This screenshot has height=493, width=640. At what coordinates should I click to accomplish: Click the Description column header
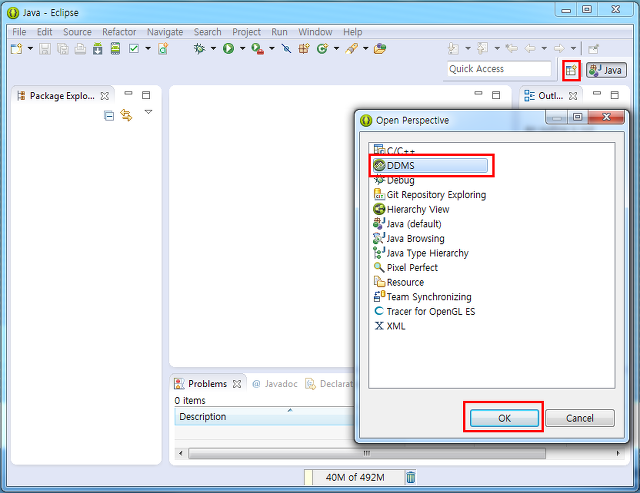pyautogui.click(x=264, y=417)
